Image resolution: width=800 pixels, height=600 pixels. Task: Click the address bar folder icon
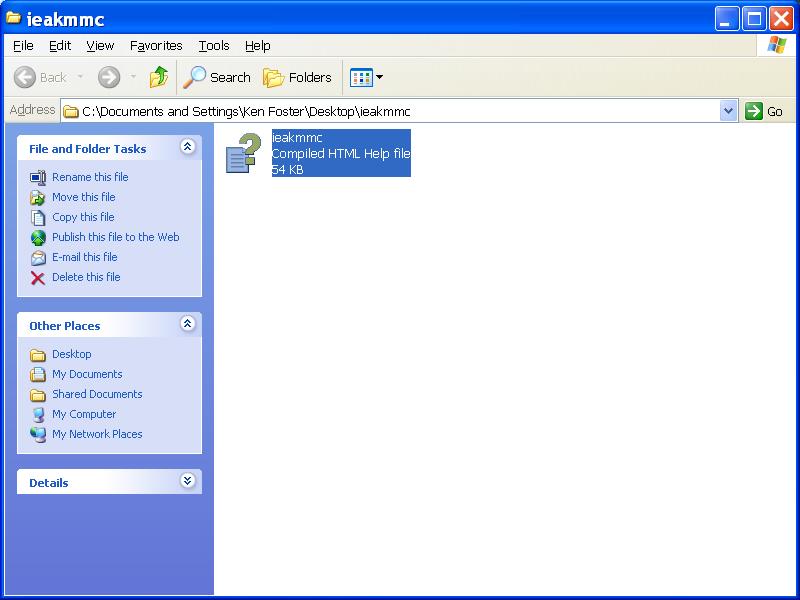coord(71,112)
